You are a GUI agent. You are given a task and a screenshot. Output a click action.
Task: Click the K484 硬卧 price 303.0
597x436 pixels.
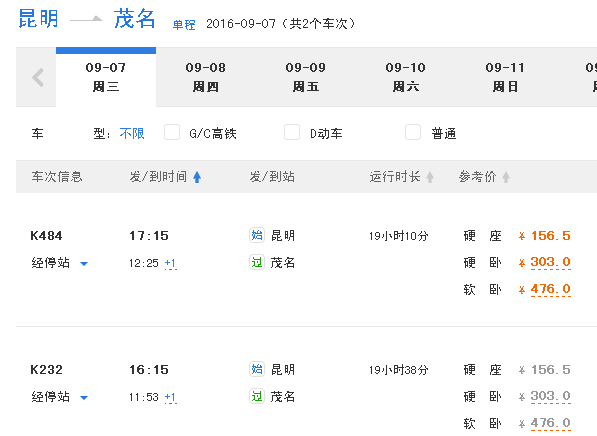tap(550, 262)
